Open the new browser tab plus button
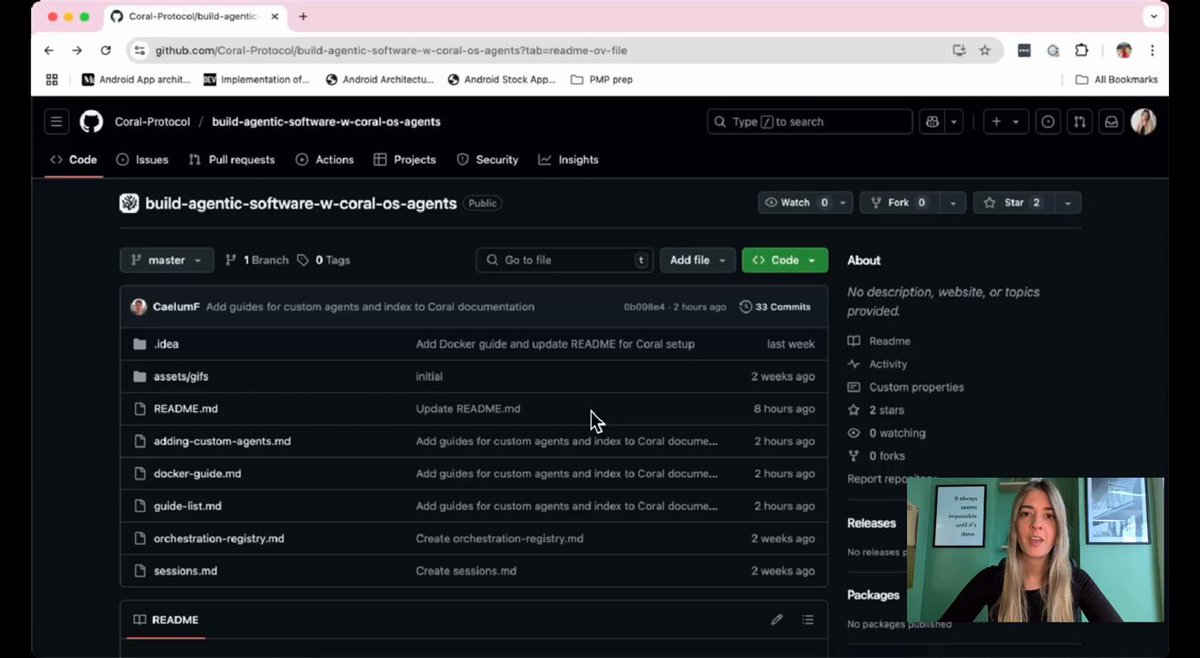 tap(303, 17)
